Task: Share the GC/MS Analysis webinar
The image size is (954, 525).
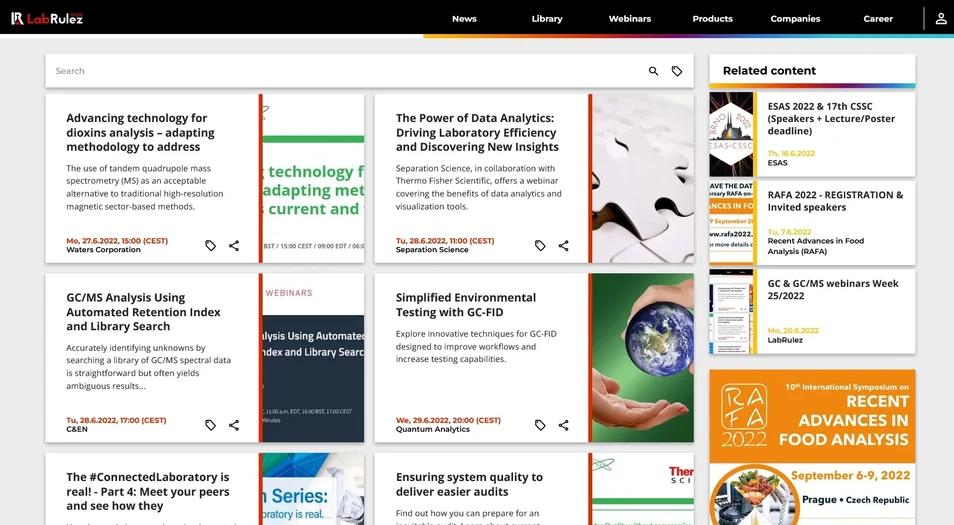Action: coord(234,425)
